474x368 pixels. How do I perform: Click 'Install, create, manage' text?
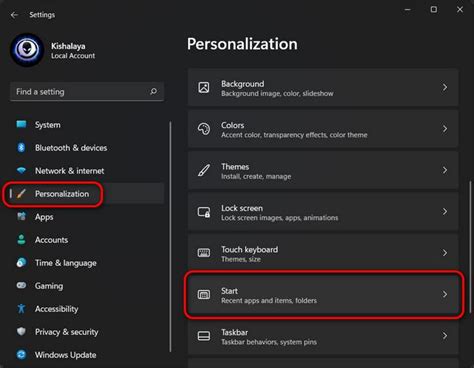click(x=256, y=176)
